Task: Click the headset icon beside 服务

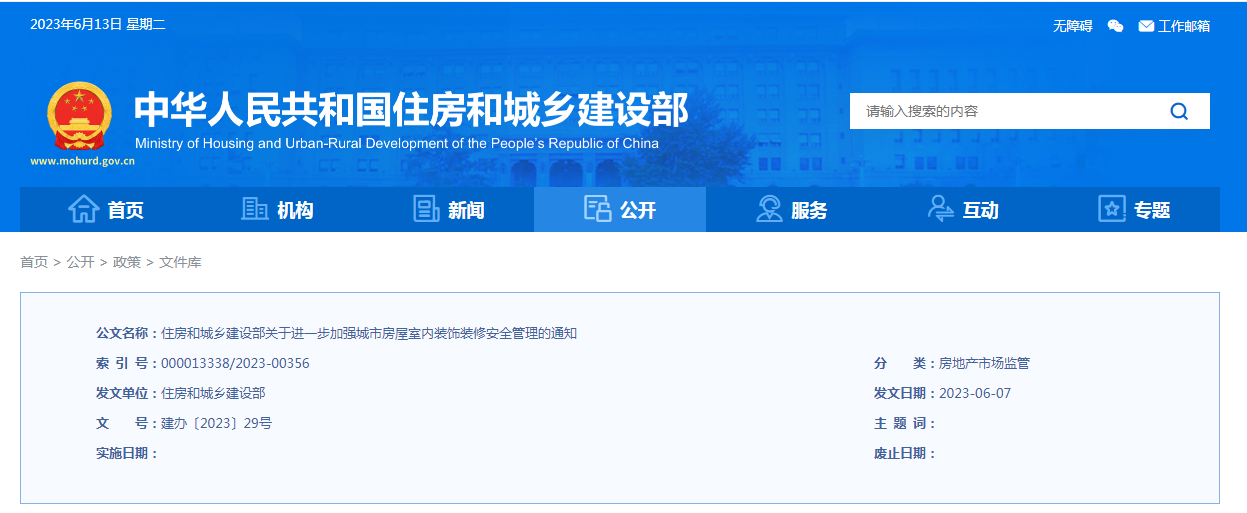Action: 769,209
